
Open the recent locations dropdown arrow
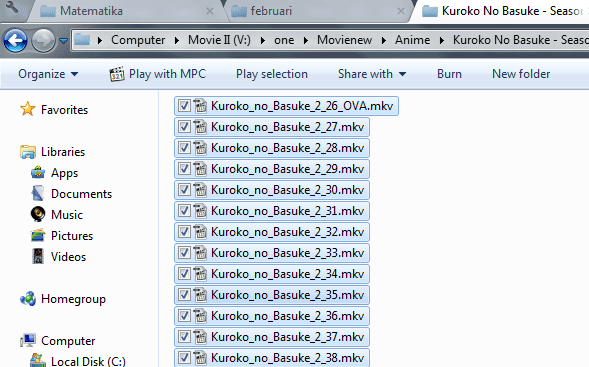point(63,40)
